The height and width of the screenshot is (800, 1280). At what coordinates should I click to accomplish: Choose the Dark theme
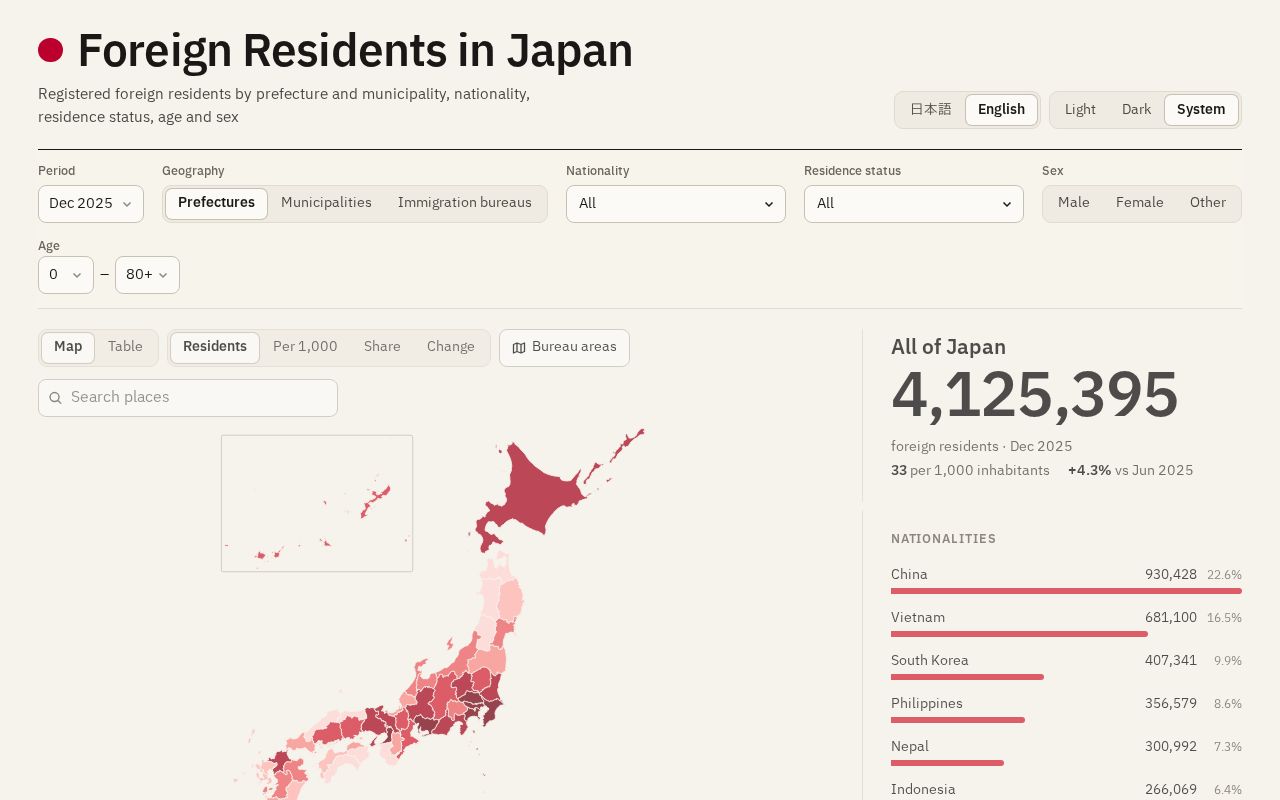(1136, 110)
